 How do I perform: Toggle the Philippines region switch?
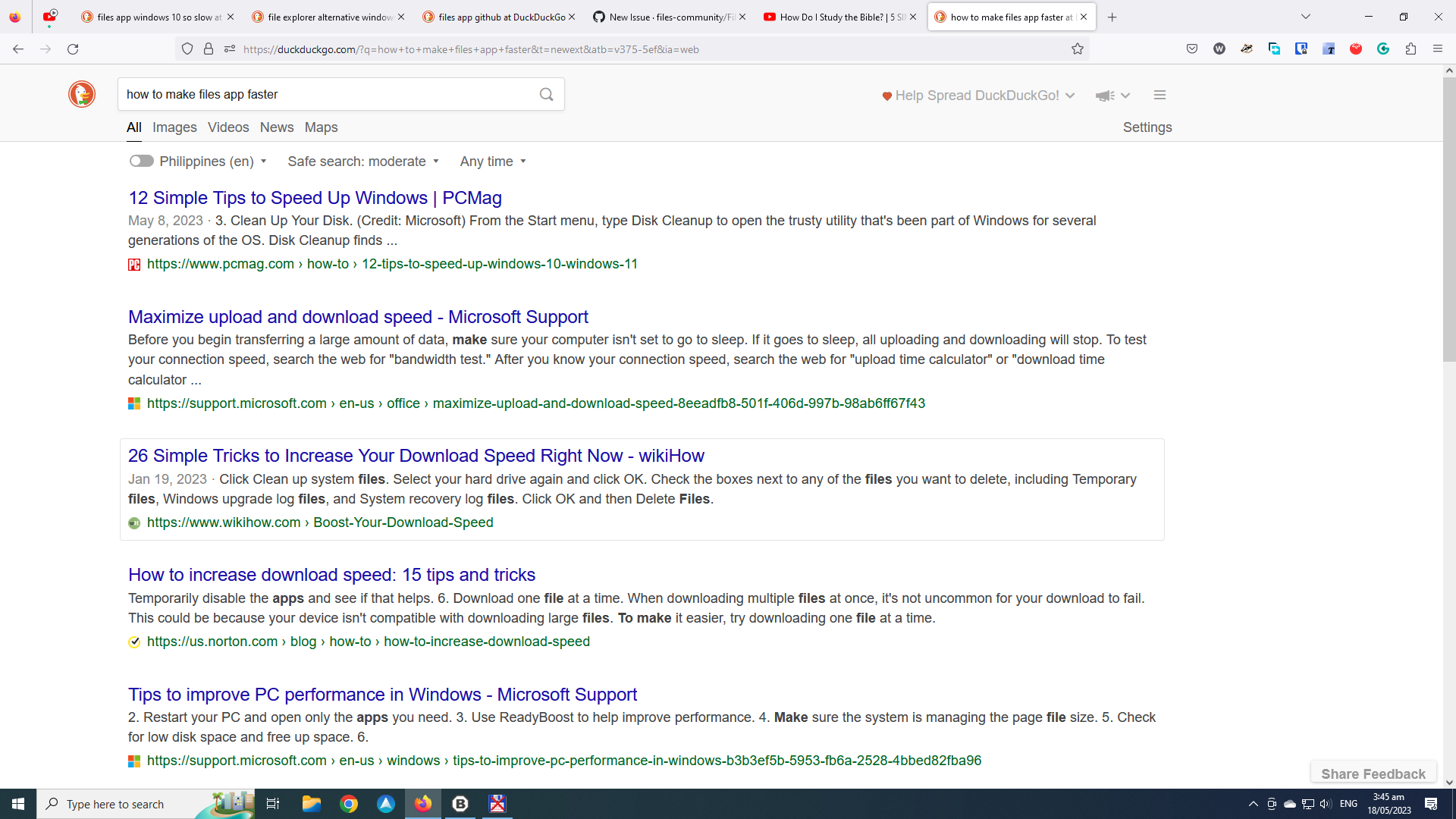coord(141,161)
